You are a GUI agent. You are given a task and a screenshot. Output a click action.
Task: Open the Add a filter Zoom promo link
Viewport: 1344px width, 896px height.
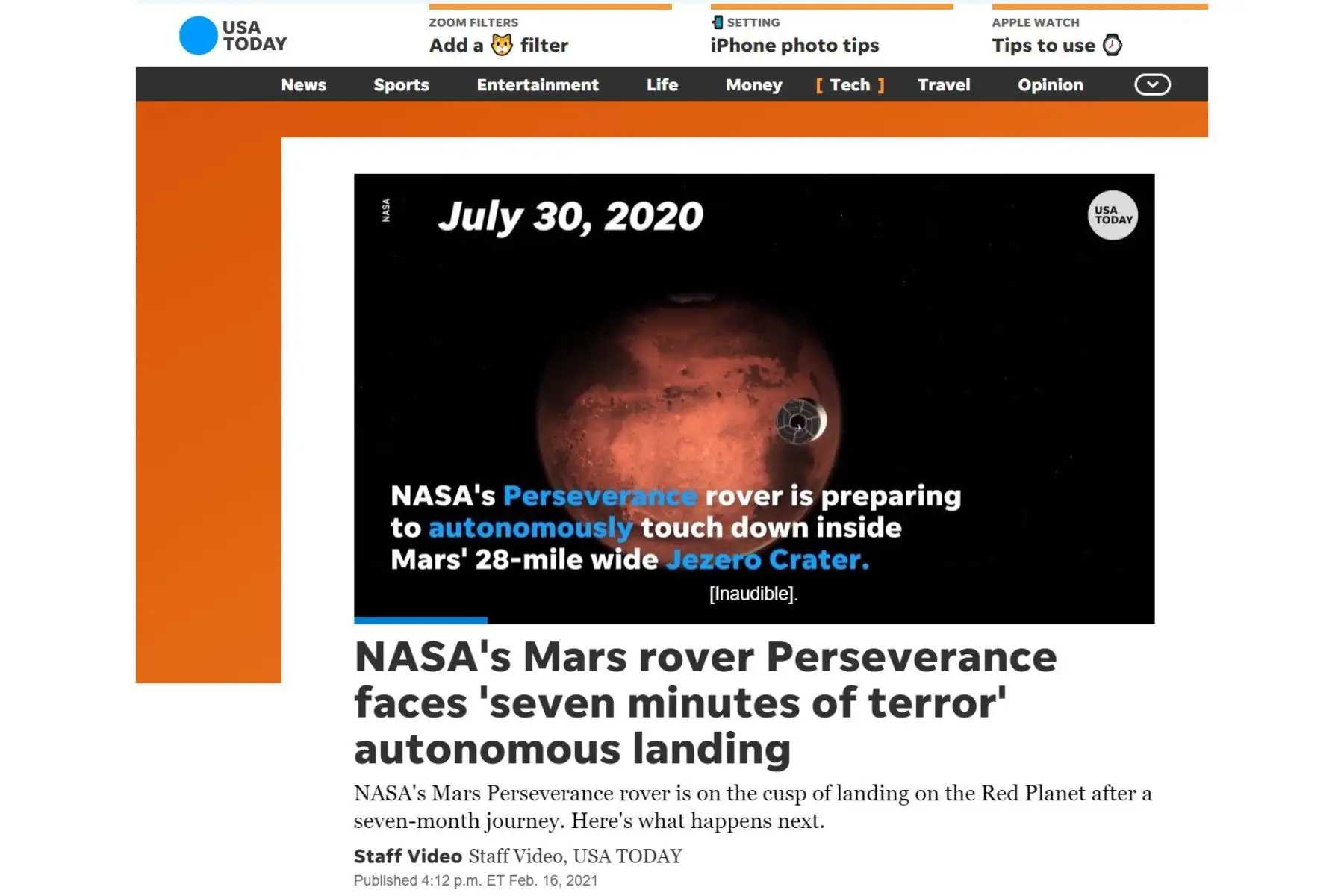499,46
